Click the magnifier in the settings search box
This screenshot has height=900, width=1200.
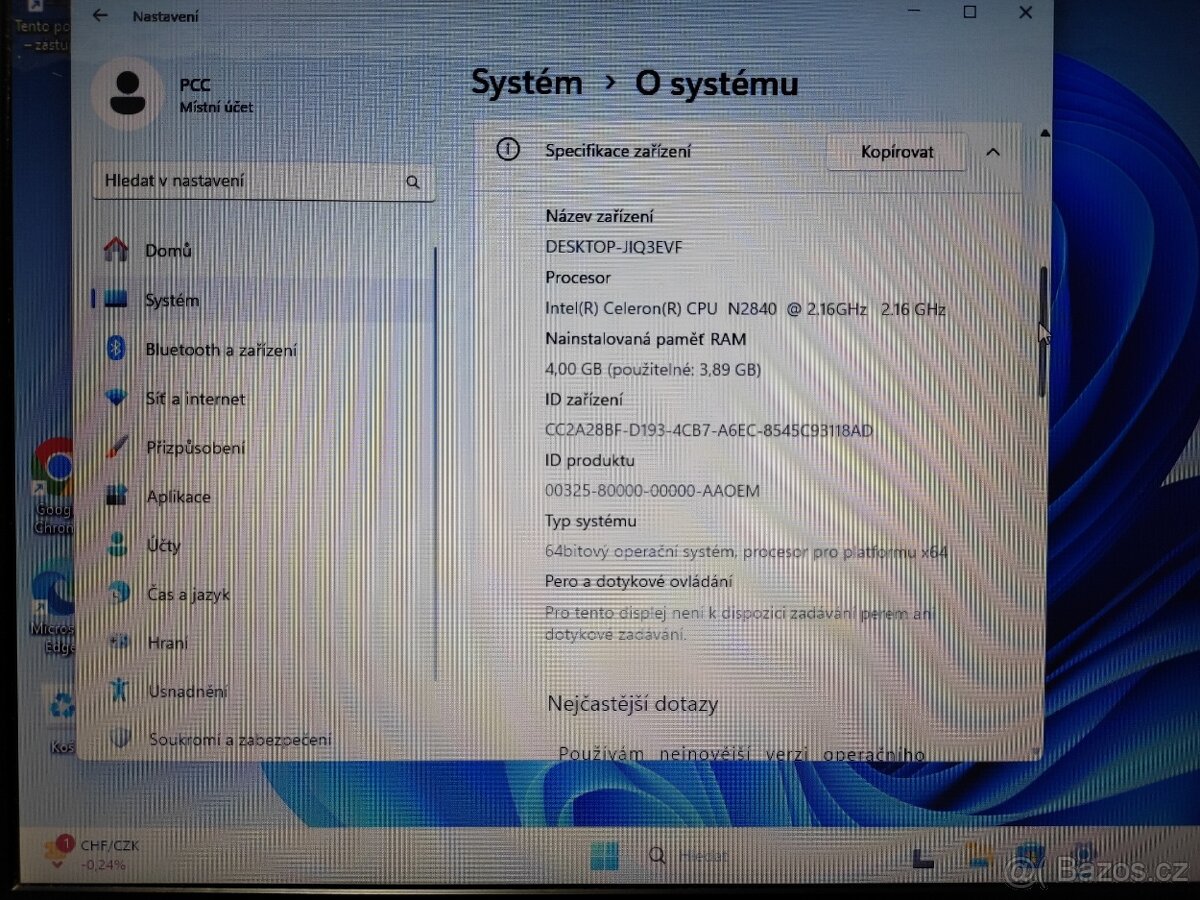point(413,182)
